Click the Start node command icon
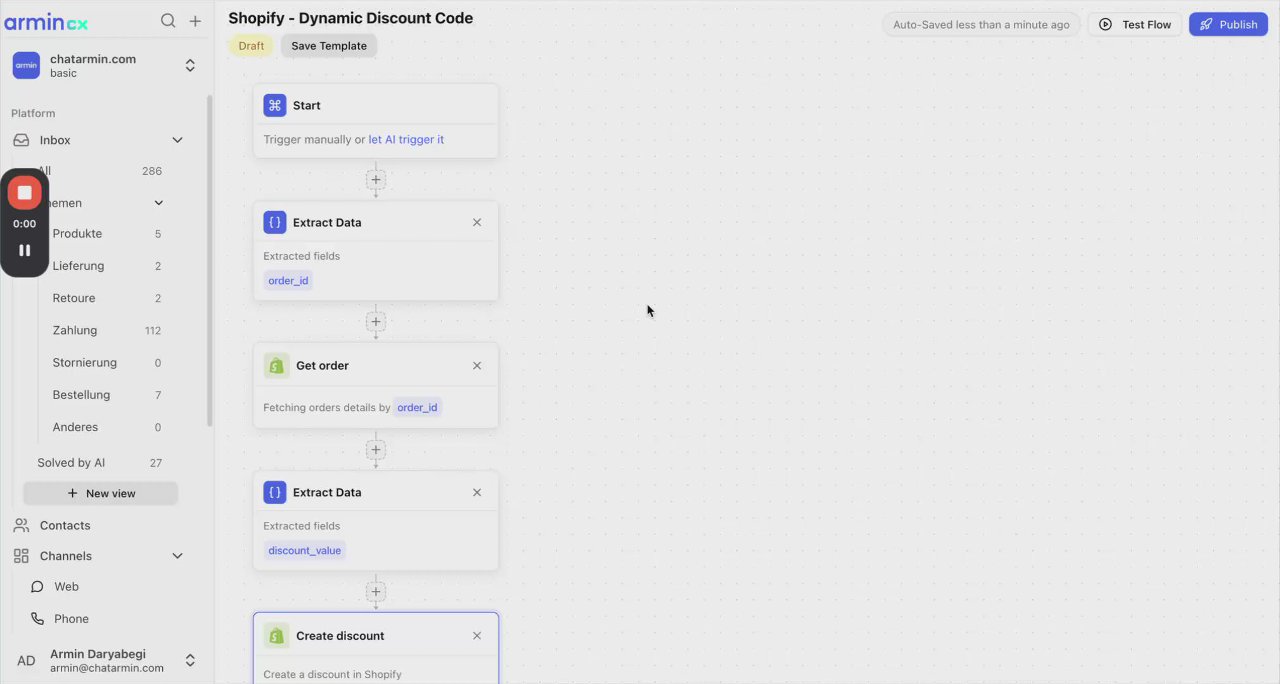1280x684 pixels. tap(275, 105)
